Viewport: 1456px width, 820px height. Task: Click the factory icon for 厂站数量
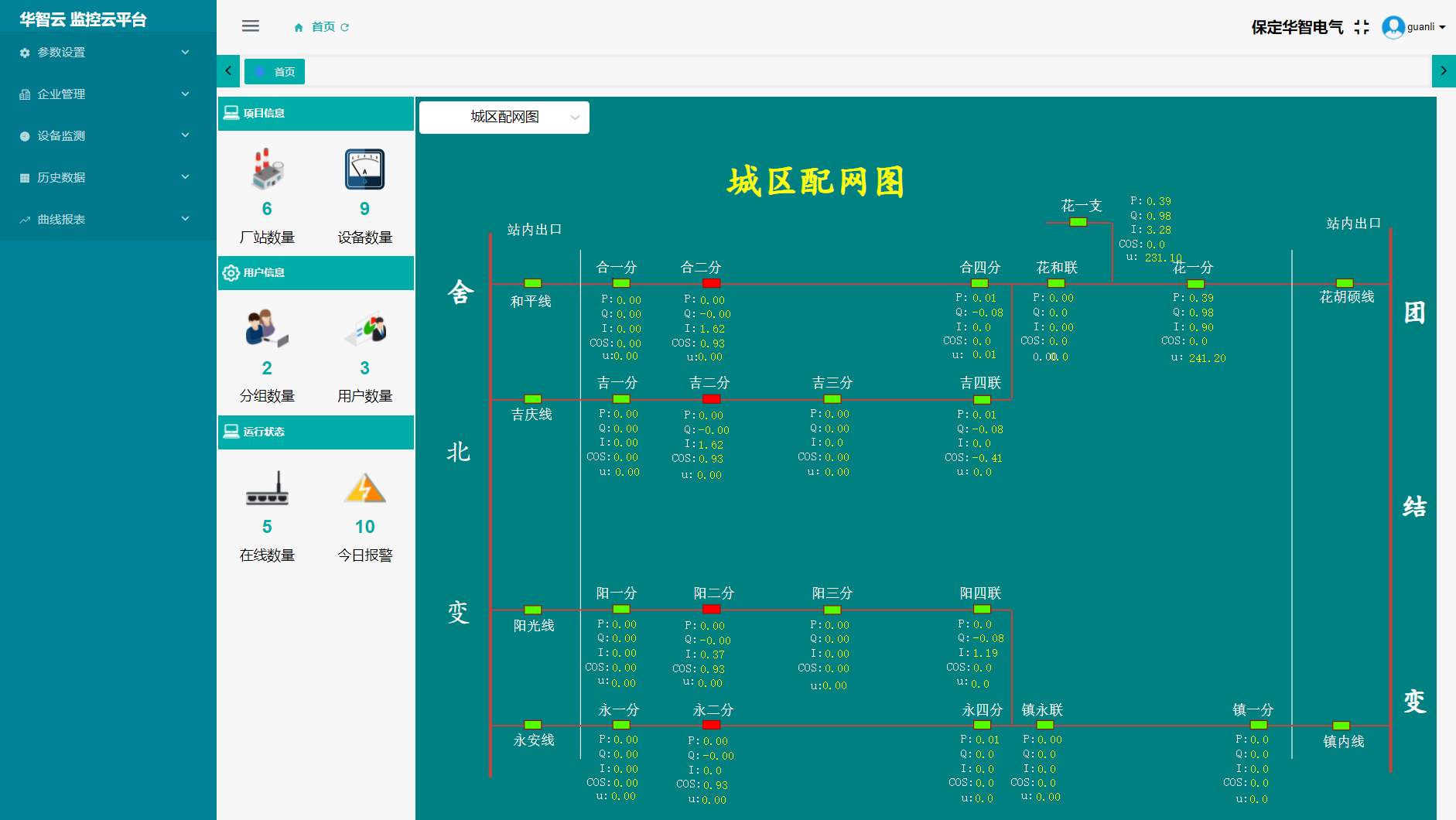click(x=267, y=169)
